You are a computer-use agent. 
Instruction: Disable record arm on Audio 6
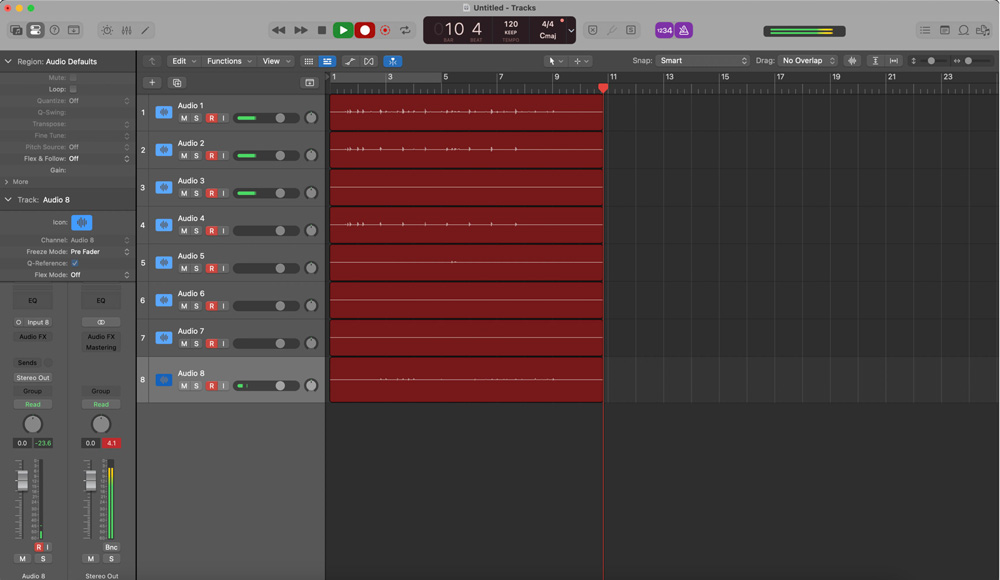click(211, 306)
